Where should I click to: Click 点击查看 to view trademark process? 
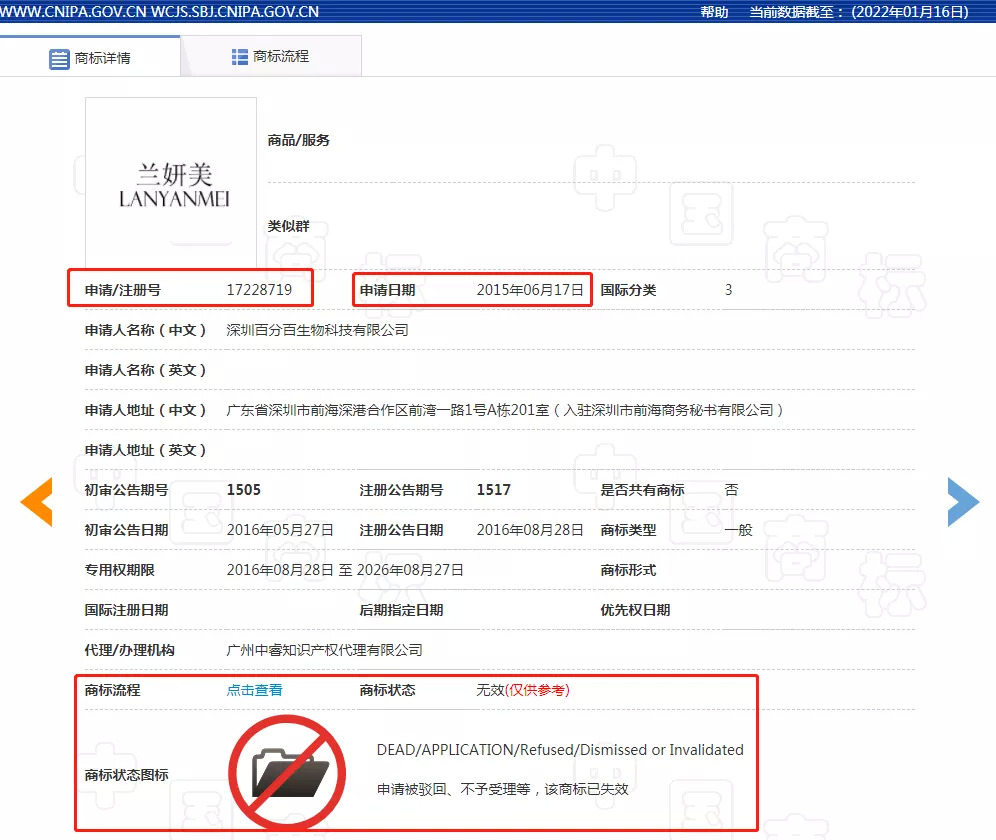255,690
